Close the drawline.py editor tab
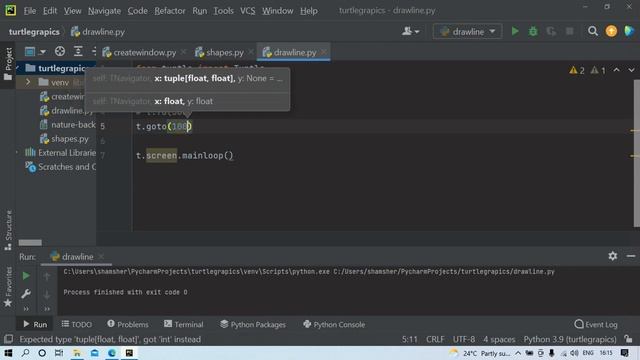 pos(324,52)
